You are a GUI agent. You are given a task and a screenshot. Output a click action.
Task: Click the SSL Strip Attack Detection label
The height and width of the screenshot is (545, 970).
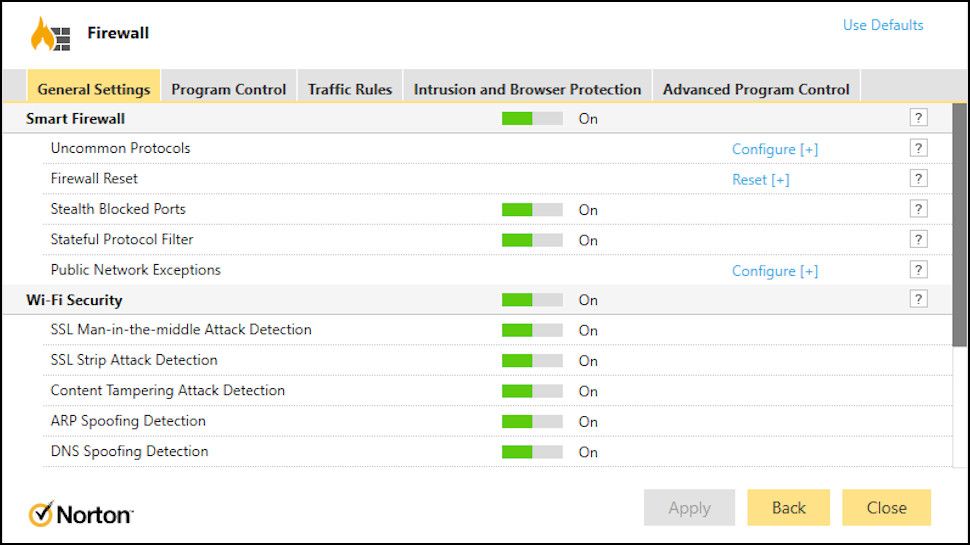(134, 360)
